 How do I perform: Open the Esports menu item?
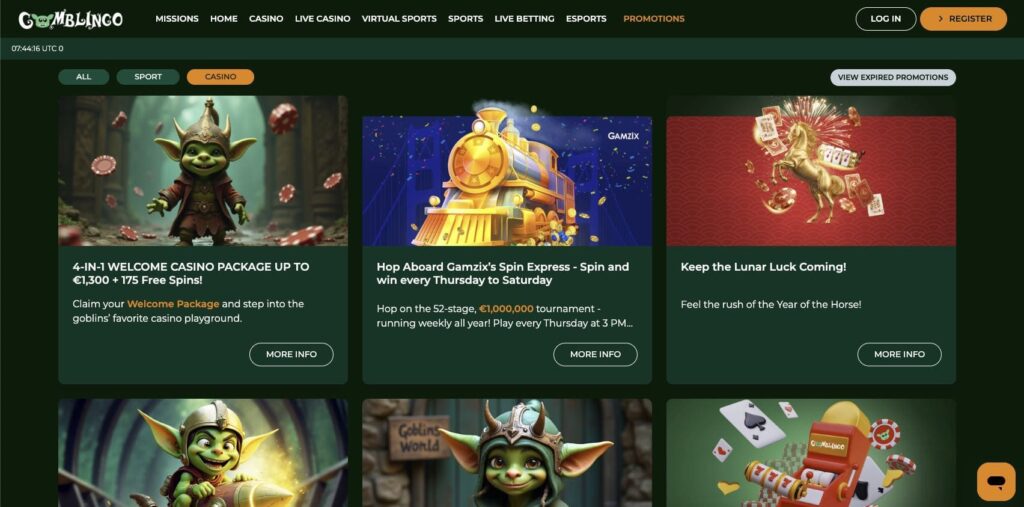click(586, 19)
